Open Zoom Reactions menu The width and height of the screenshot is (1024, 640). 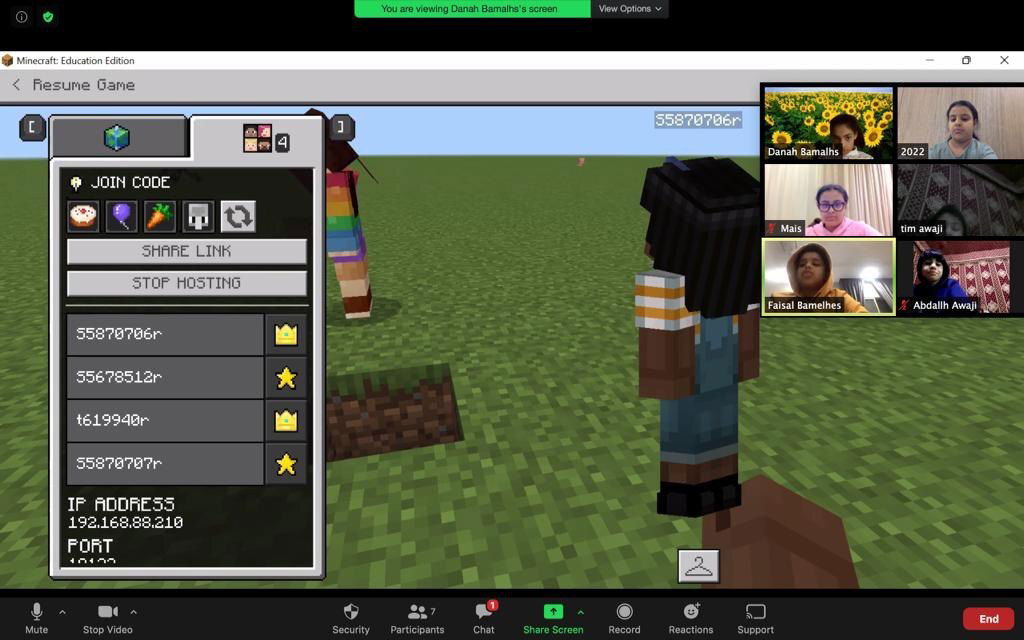click(690, 618)
